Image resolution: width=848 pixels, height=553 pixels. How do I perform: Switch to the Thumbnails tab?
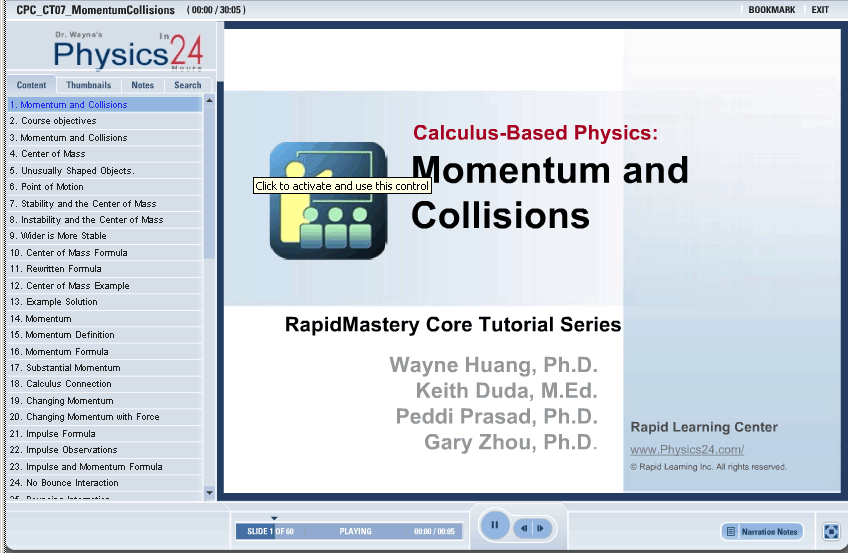click(89, 85)
